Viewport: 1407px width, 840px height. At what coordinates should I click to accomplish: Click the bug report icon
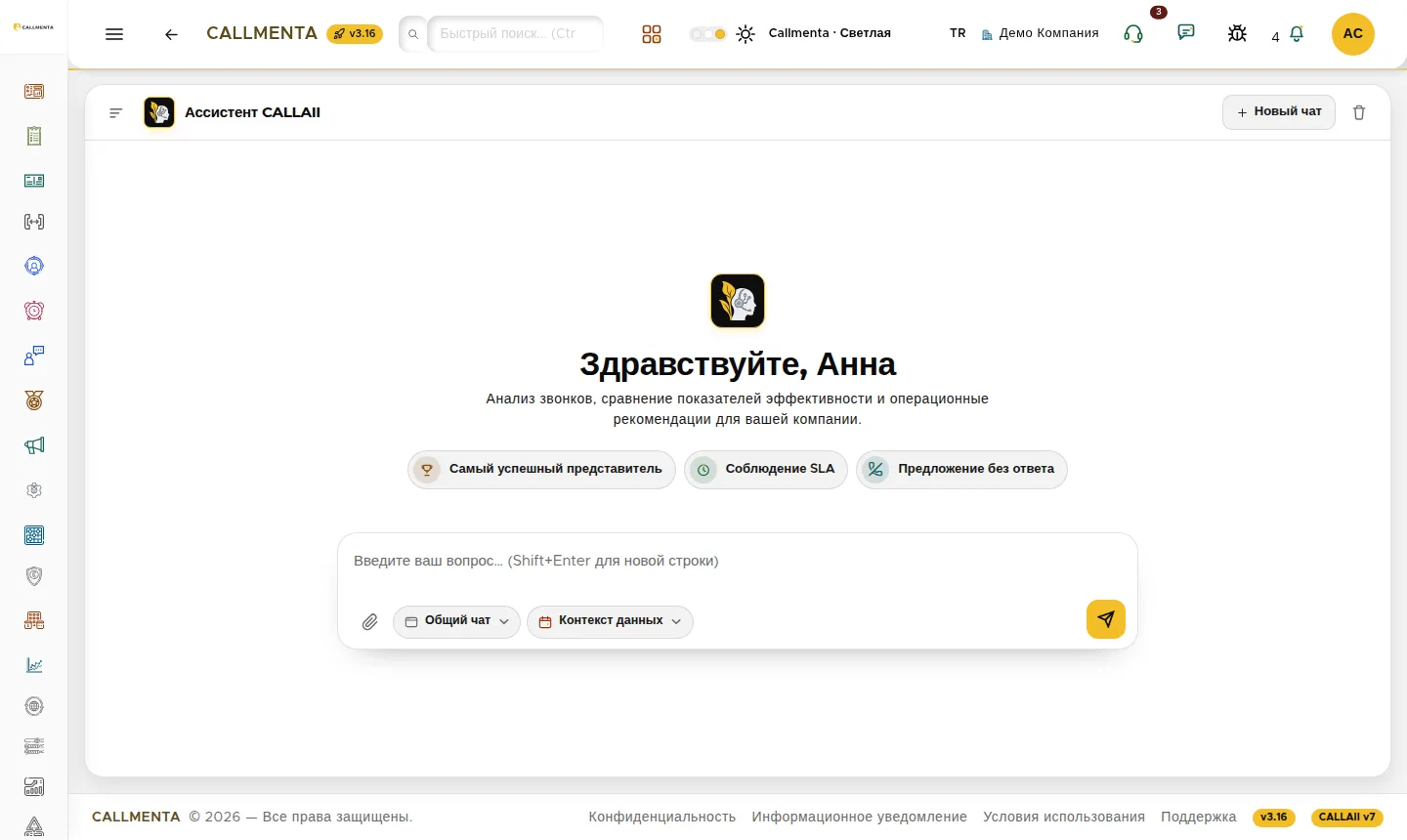[x=1237, y=33]
